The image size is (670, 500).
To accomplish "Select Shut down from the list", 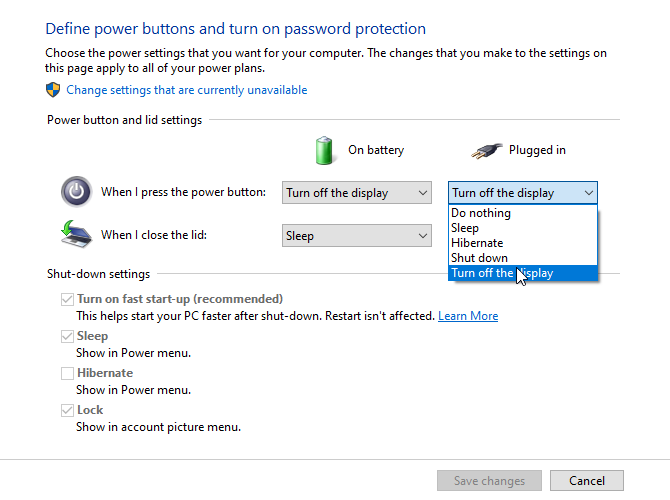I will pos(479,258).
